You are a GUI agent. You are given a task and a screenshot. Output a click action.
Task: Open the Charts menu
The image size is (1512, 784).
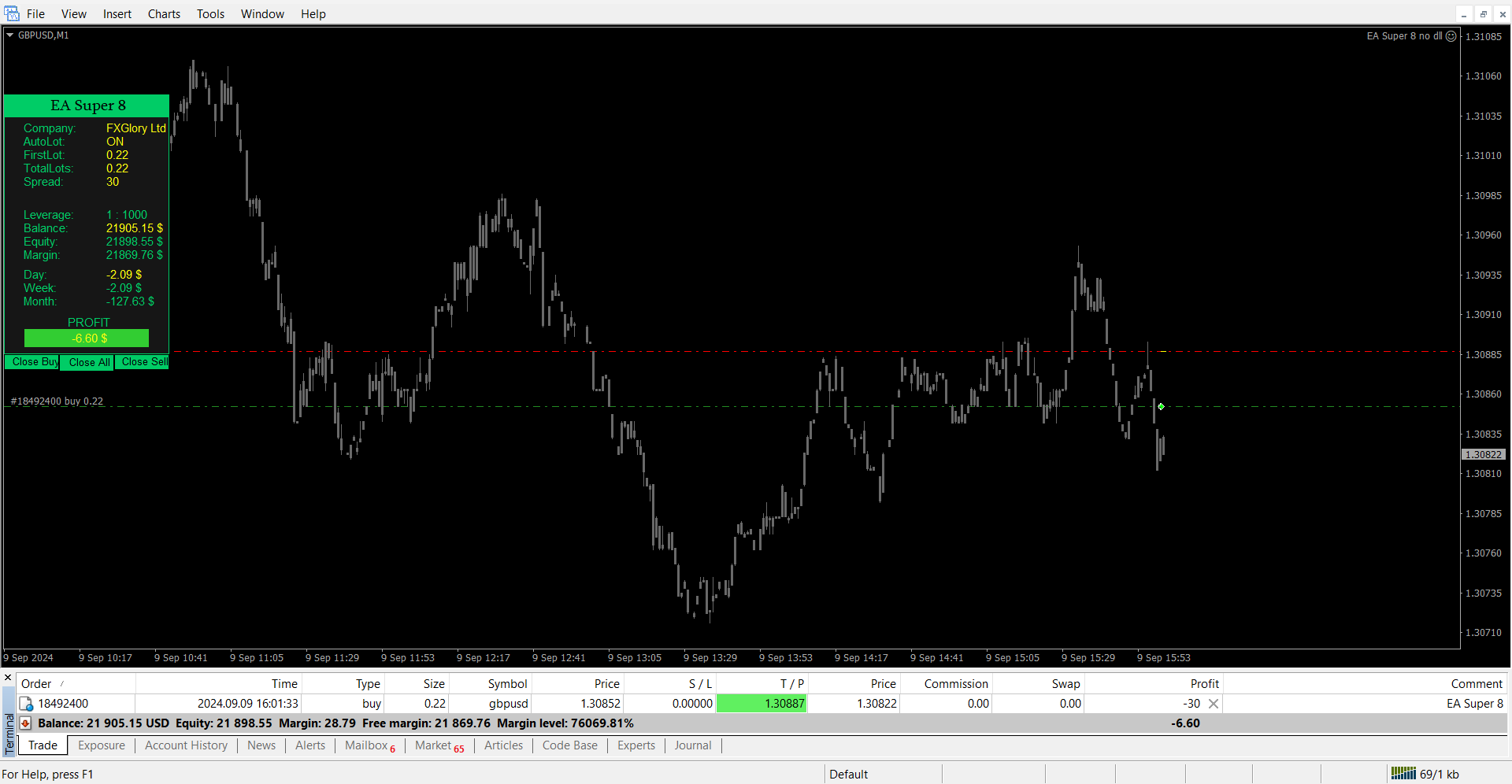click(164, 14)
